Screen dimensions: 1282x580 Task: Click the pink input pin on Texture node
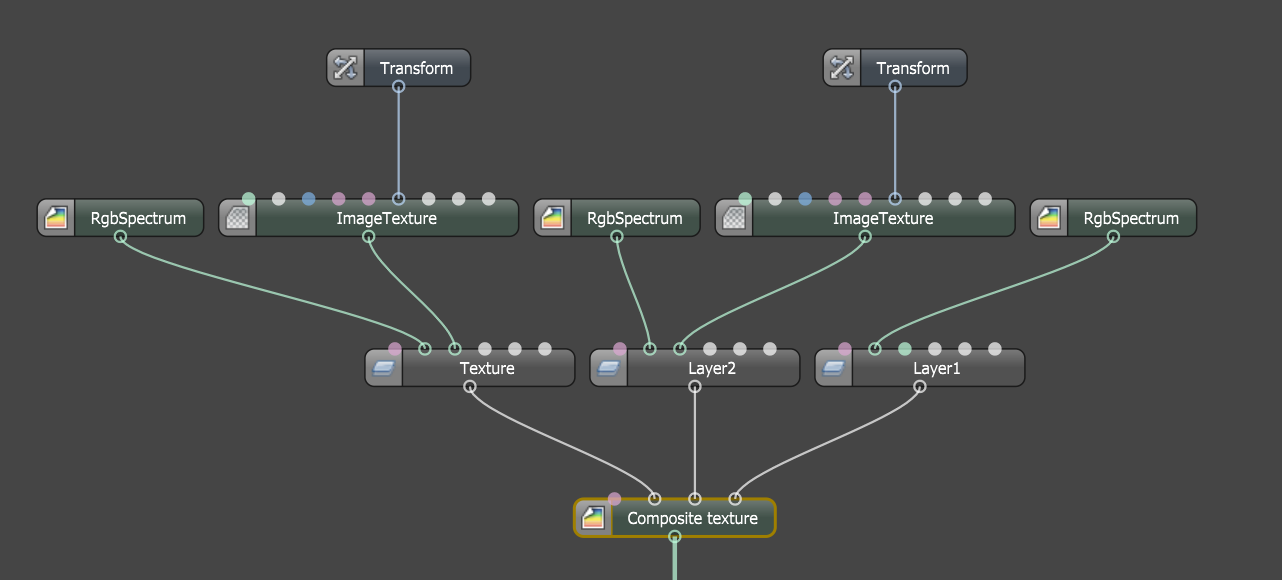point(395,349)
